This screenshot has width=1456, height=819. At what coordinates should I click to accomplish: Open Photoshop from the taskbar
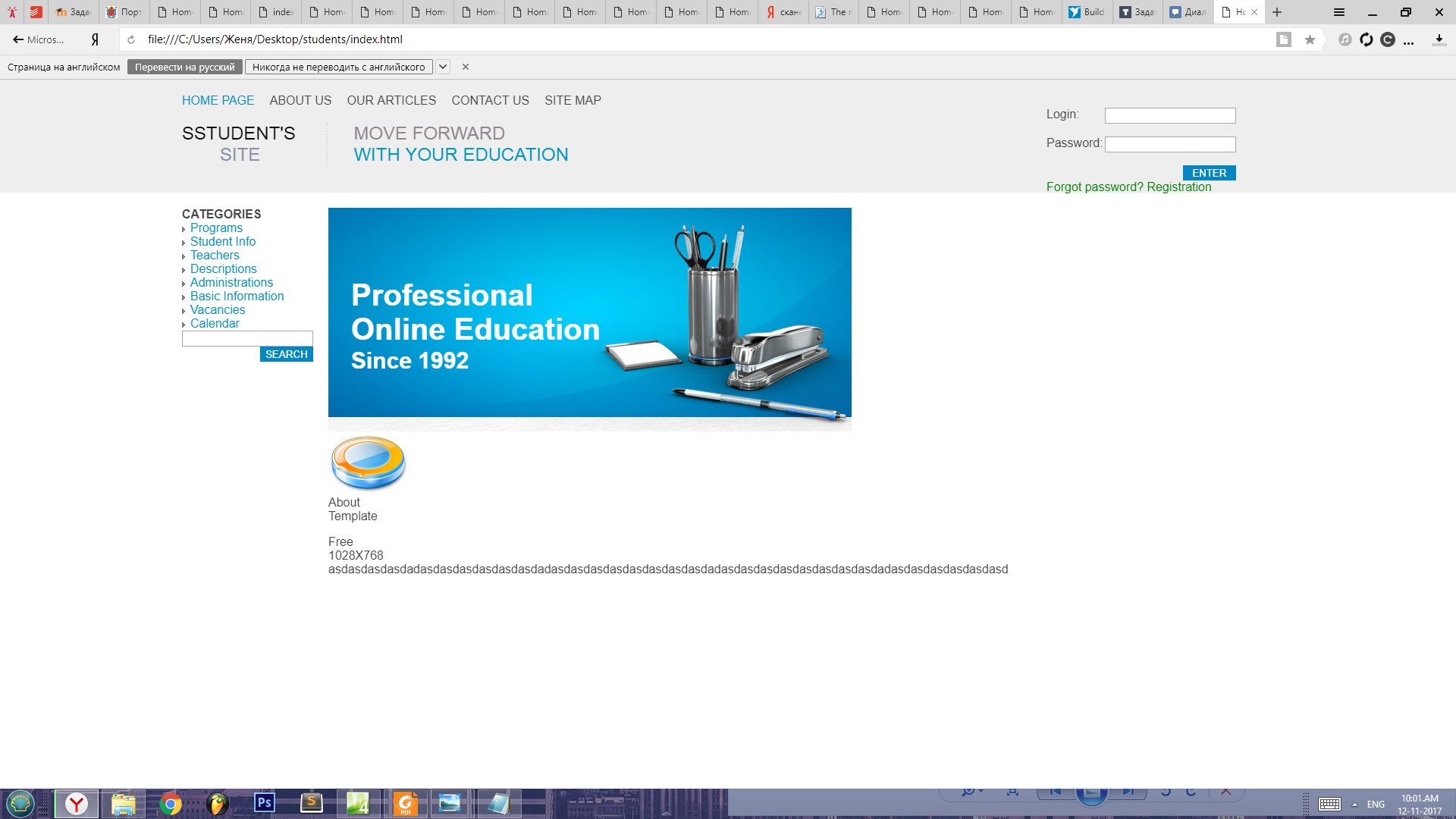coord(264,802)
